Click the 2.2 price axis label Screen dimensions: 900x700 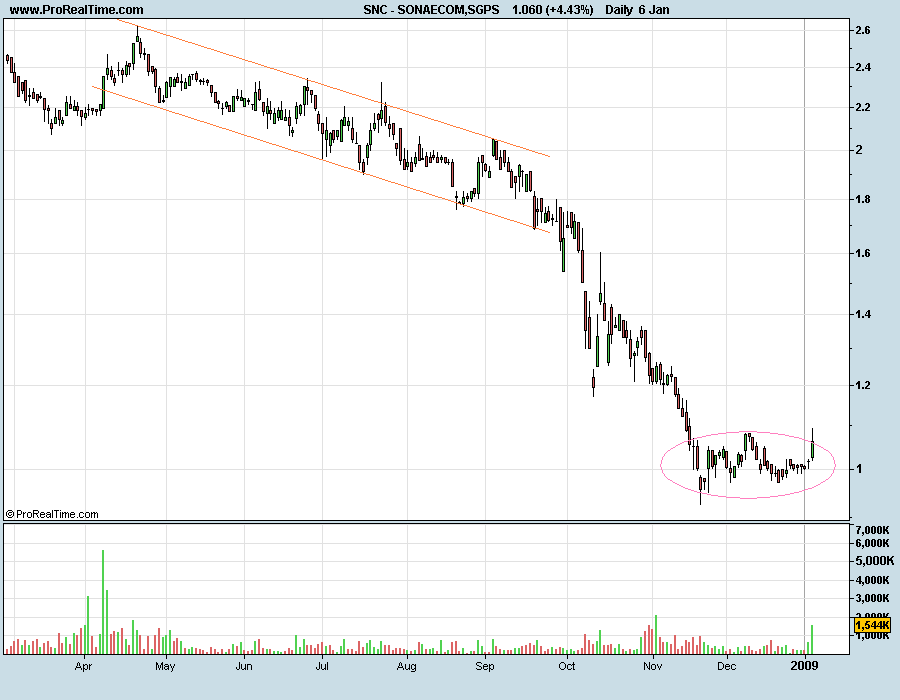coord(863,108)
